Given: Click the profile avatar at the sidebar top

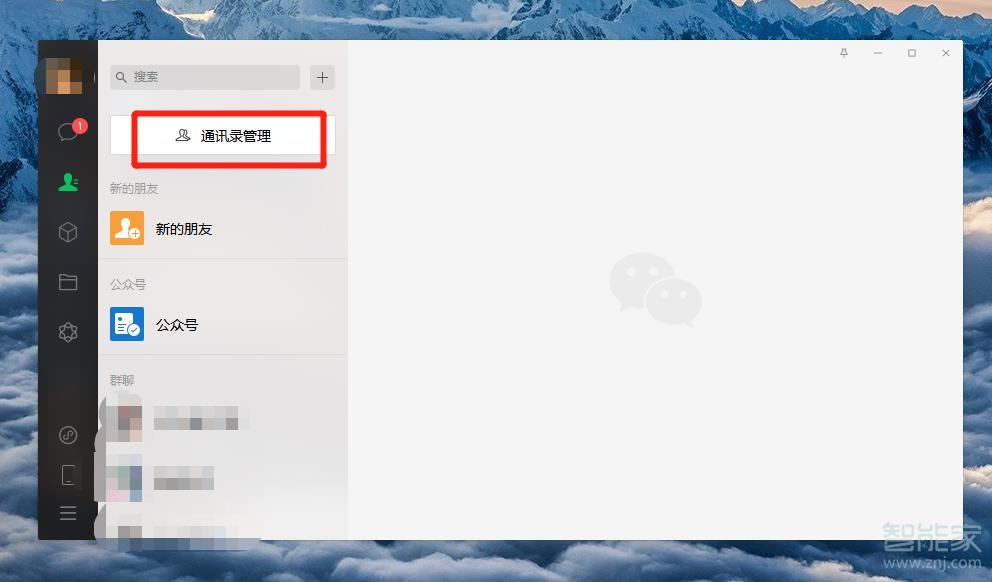Looking at the screenshot, I should (65, 76).
